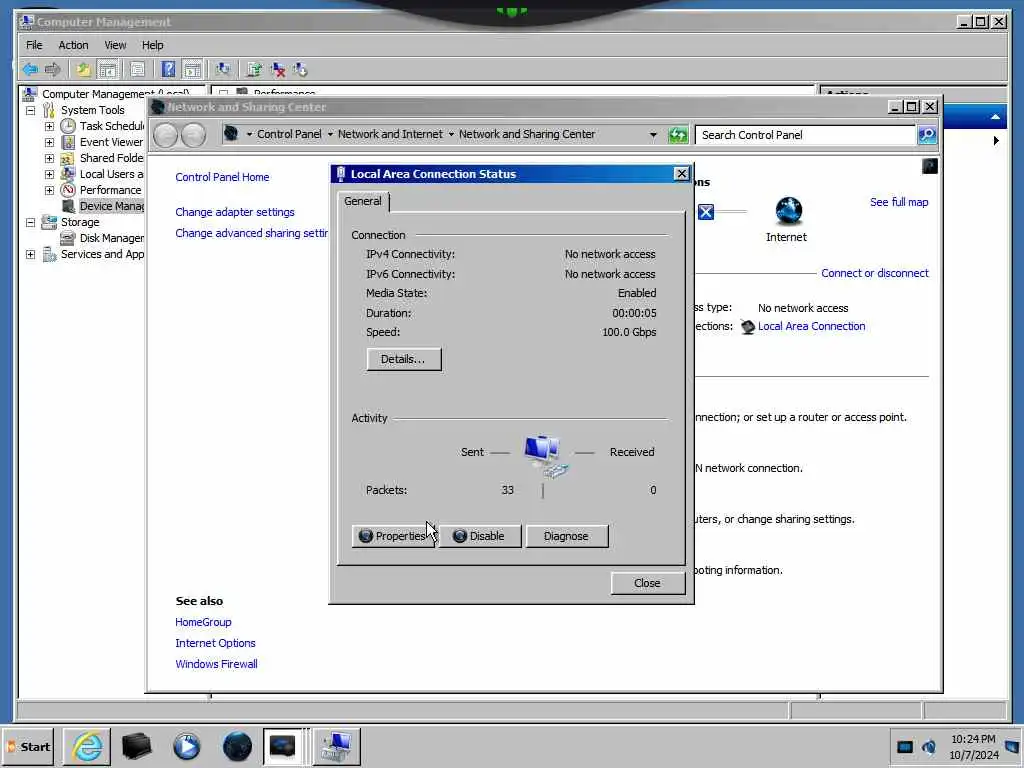Expand the Local Users node
The height and width of the screenshot is (768, 1024).
49,174
